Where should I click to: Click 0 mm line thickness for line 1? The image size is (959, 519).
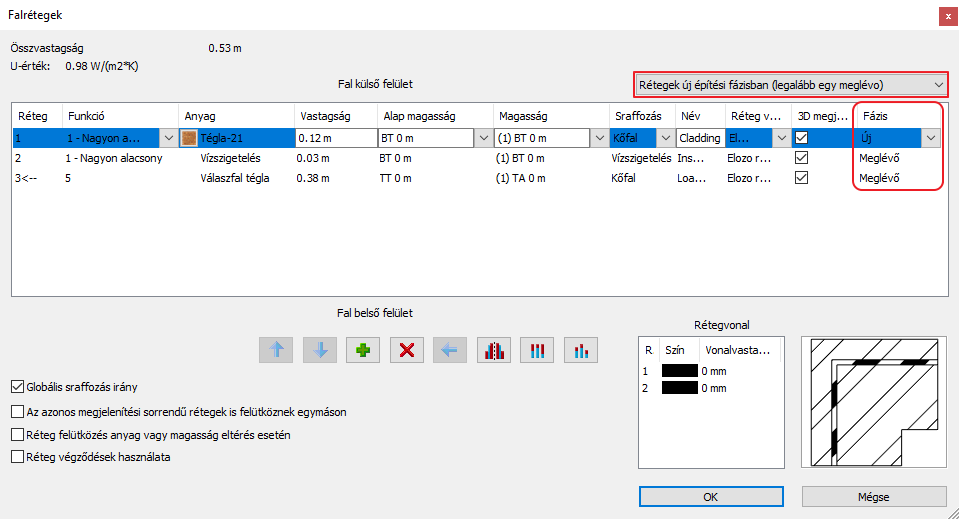pyautogui.click(x=714, y=370)
